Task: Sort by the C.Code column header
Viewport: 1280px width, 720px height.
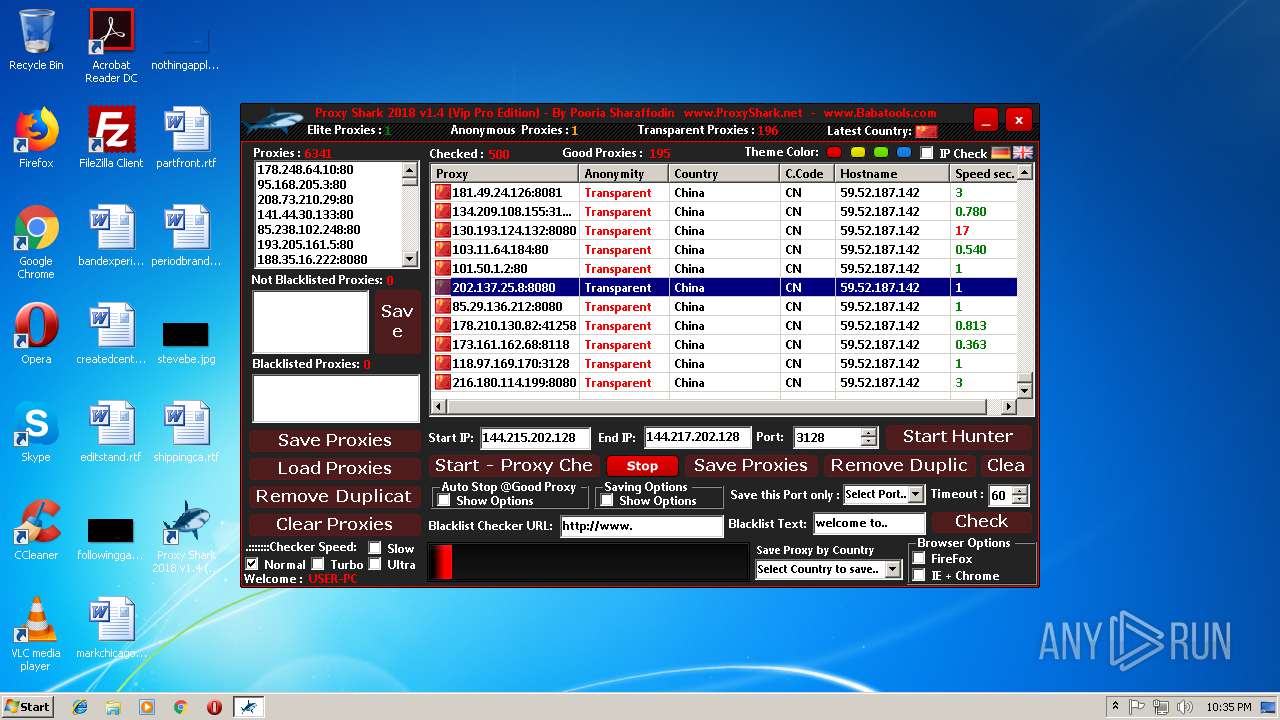Action: [x=807, y=174]
